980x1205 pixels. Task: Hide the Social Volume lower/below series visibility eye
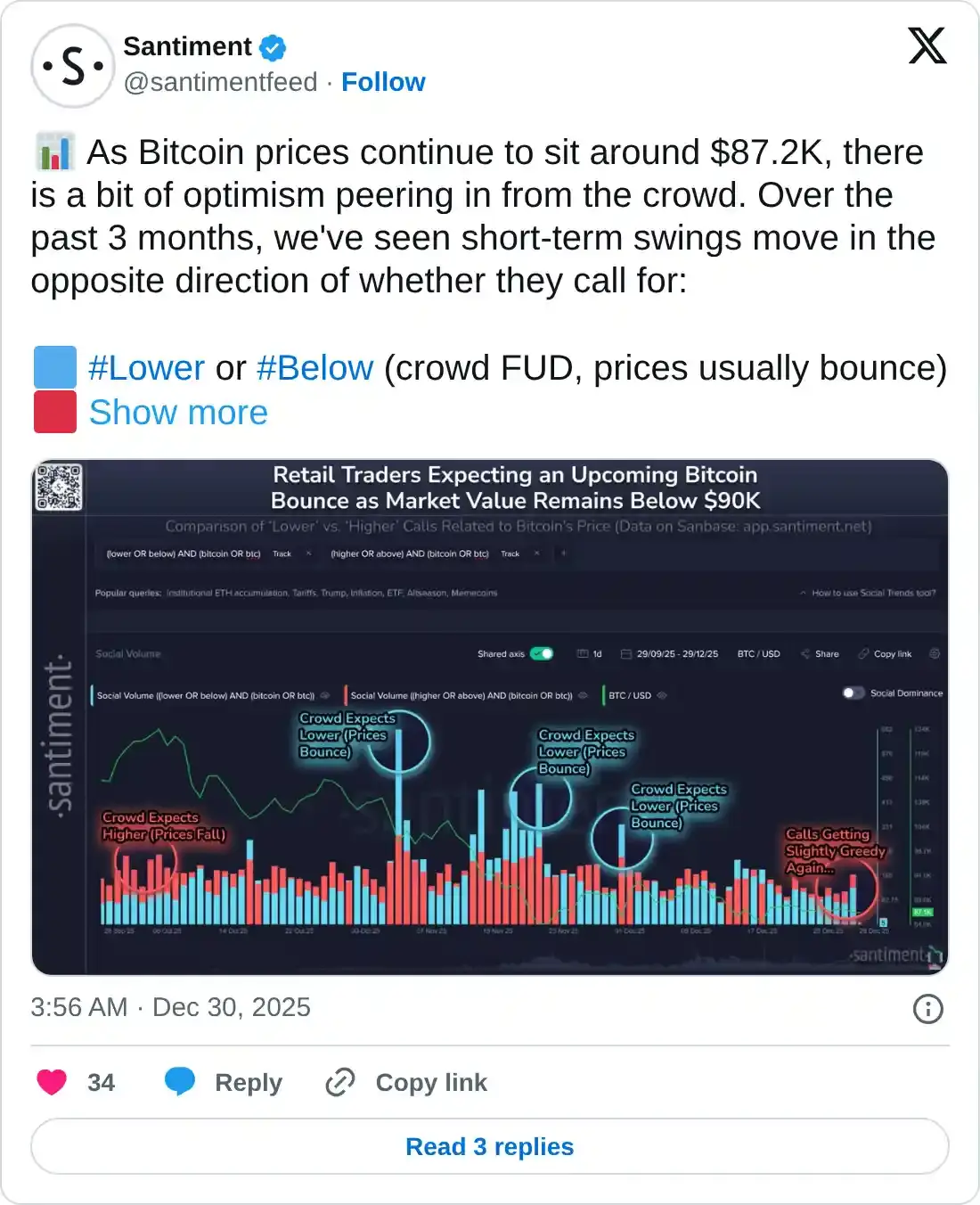point(326,695)
